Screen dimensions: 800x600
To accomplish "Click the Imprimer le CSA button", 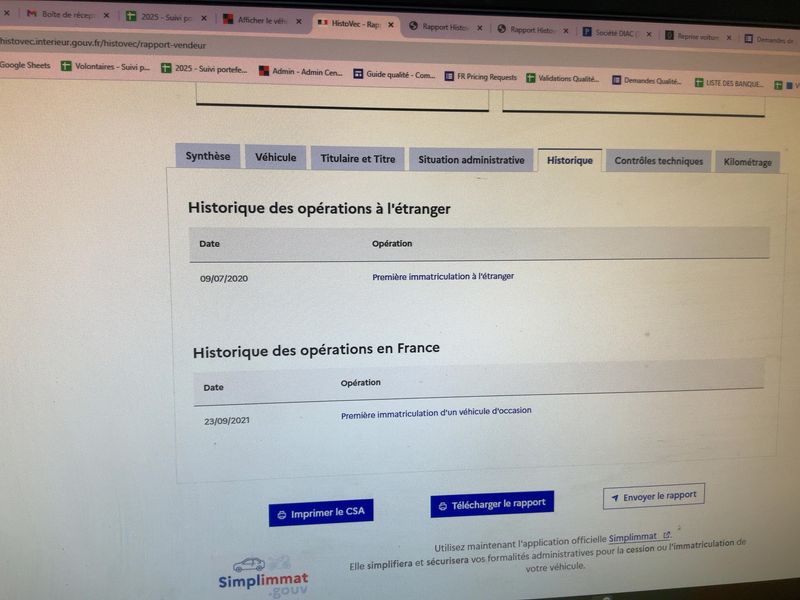I will (321, 513).
